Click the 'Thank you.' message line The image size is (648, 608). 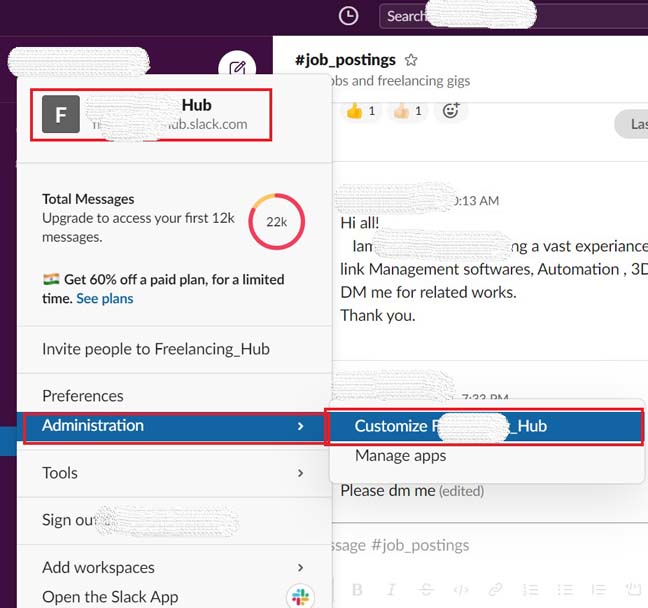tap(378, 316)
